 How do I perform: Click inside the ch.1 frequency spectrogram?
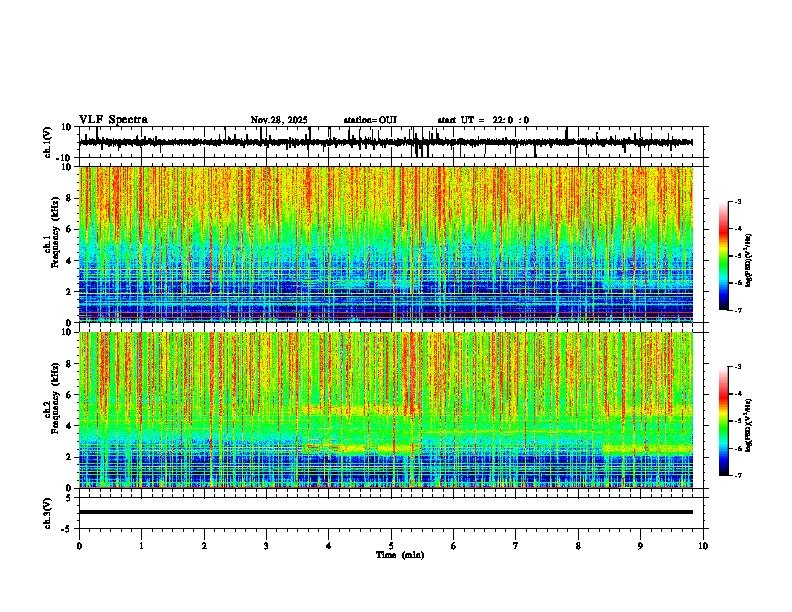[386, 244]
